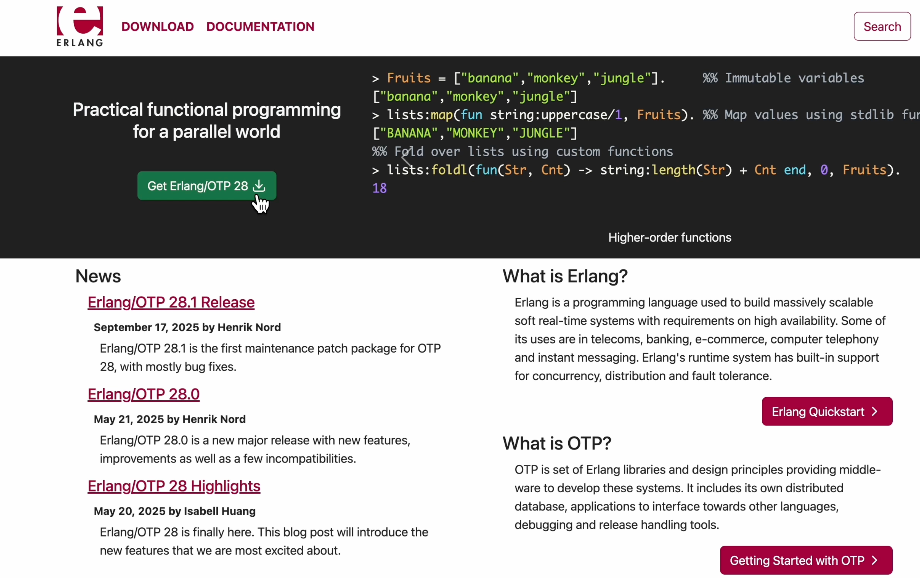The image size is (920, 578).
Task: Open the DOWNLOAD menu item
Action: click(157, 27)
